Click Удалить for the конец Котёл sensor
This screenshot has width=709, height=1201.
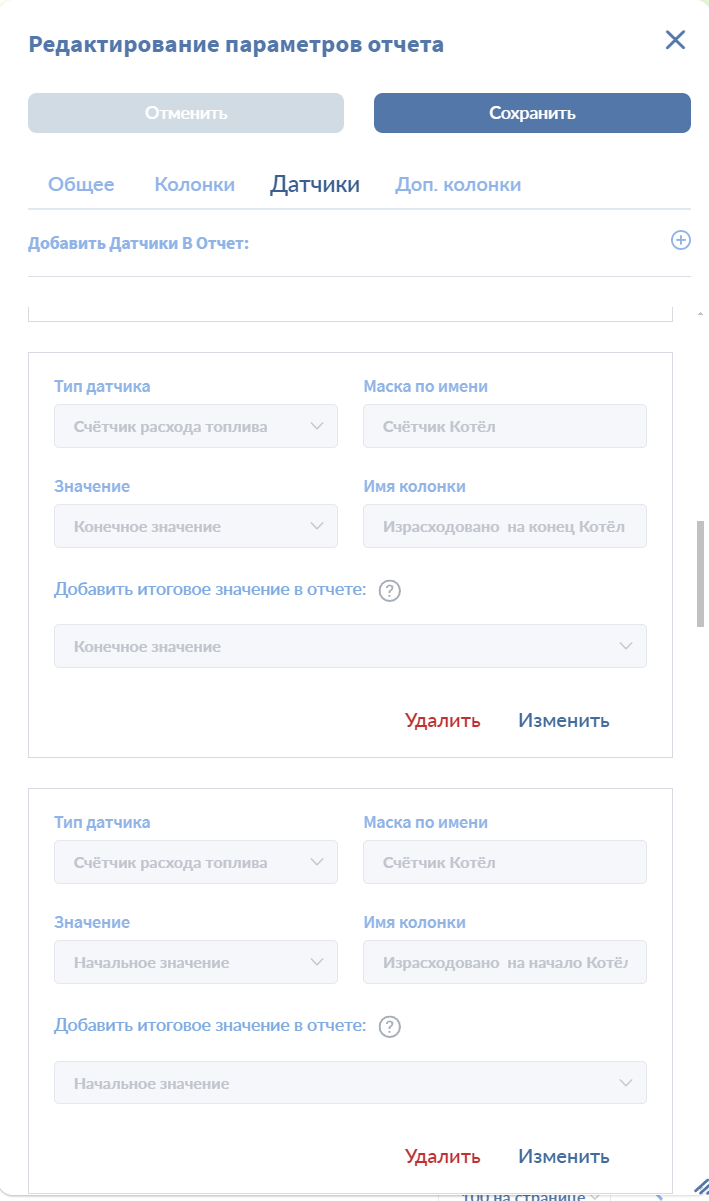[x=442, y=720]
